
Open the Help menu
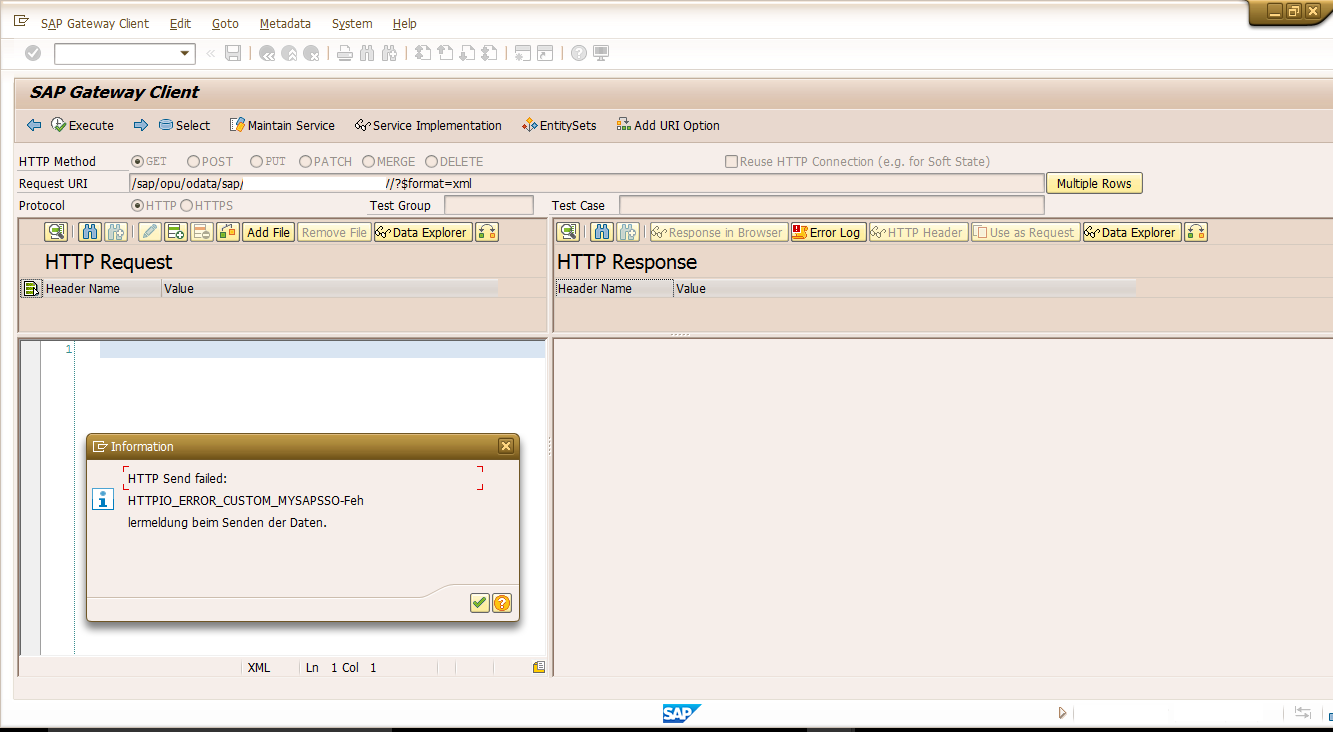404,23
